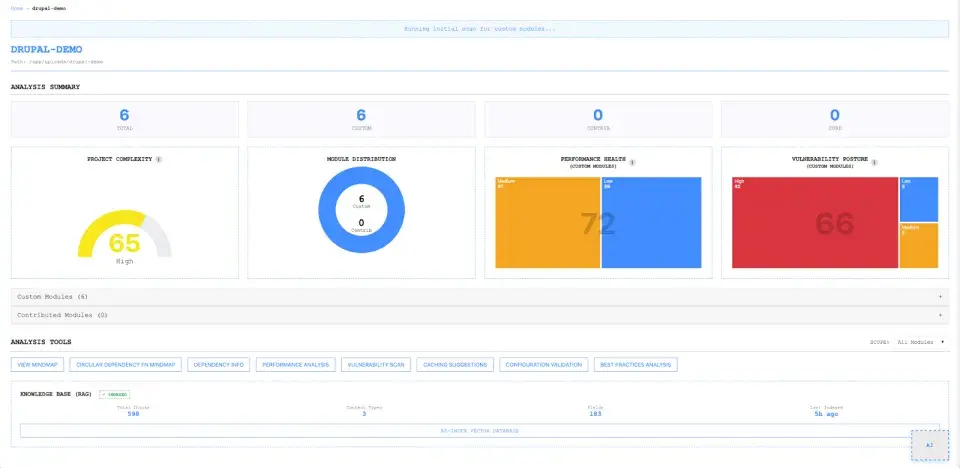Open the Scope All Modules dropdown

[920, 342]
